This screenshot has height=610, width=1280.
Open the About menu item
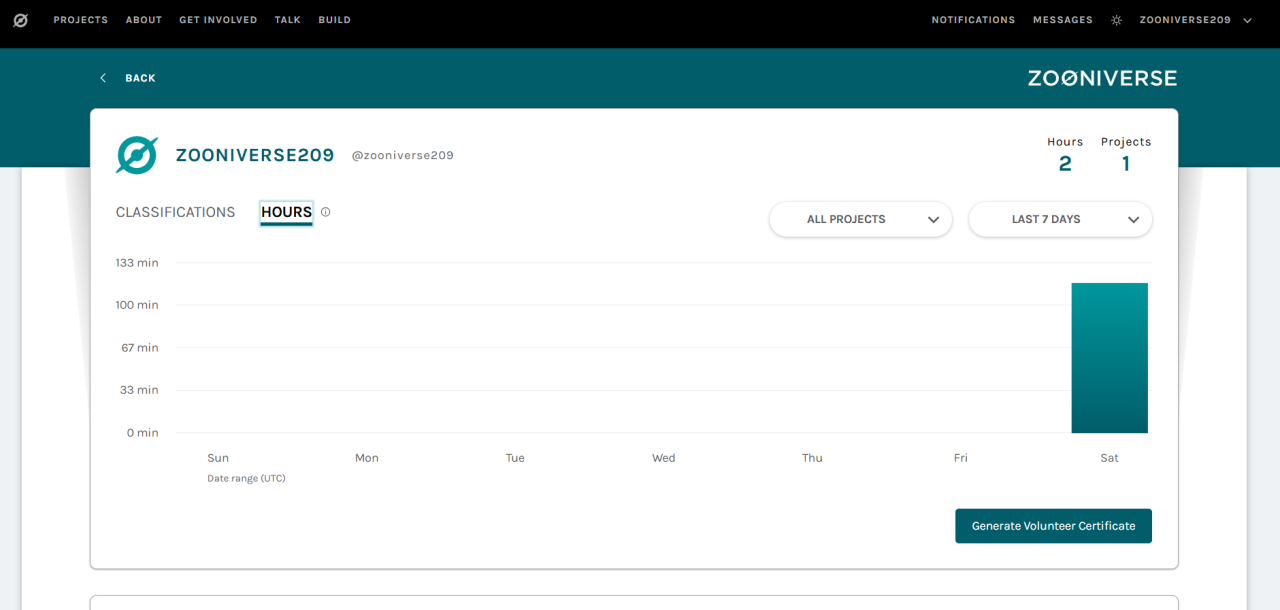pyautogui.click(x=144, y=20)
